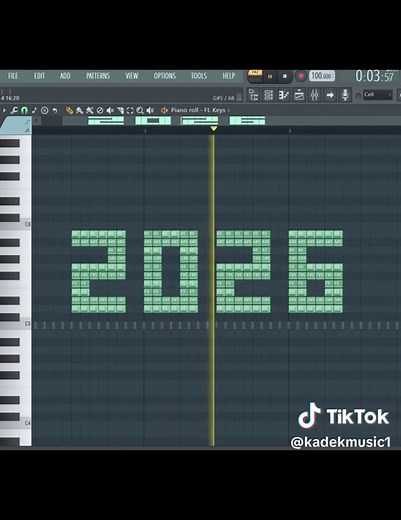Open the ADD menu

pyautogui.click(x=65, y=76)
